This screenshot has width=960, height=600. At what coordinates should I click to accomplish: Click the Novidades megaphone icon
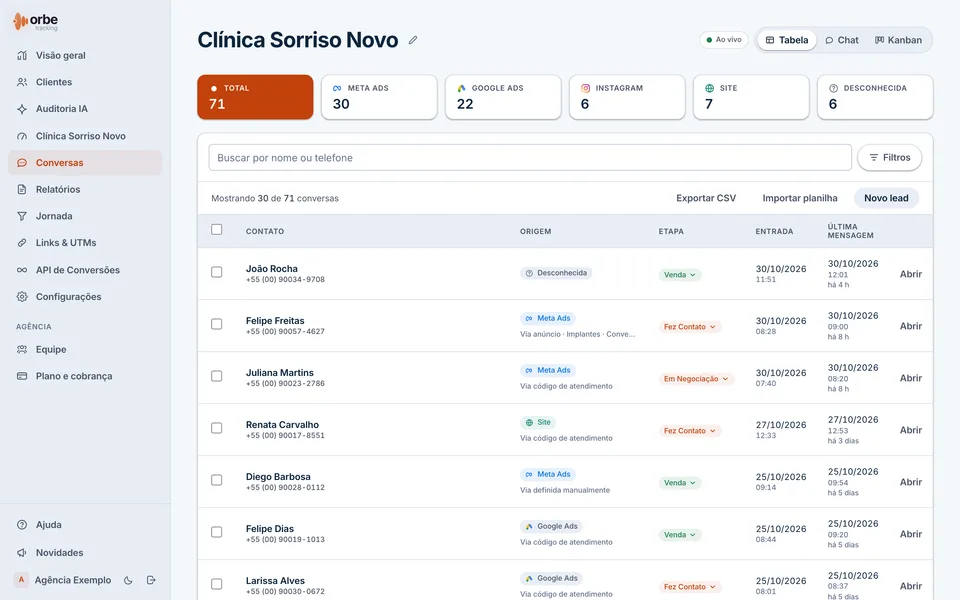(x=22, y=552)
